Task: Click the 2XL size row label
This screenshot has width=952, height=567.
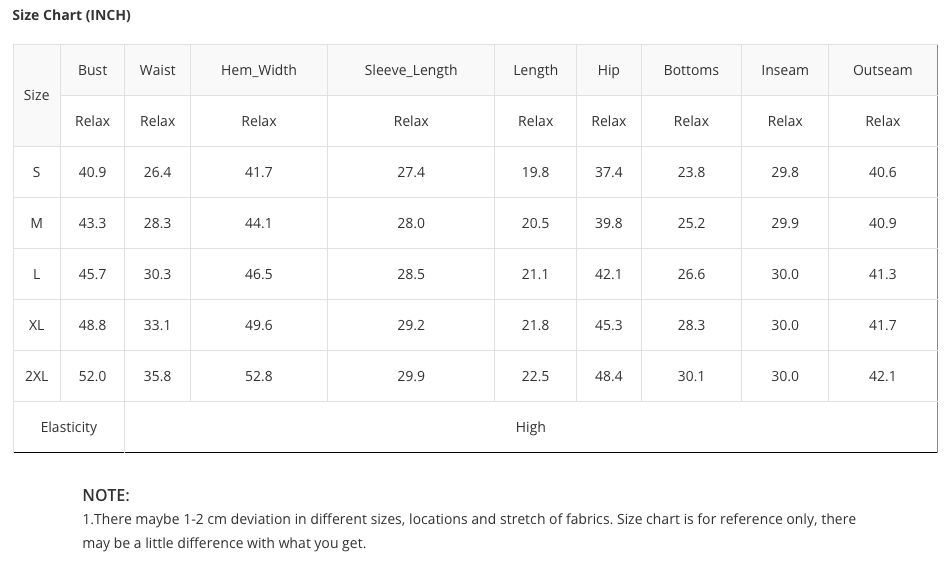Action: point(36,376)
